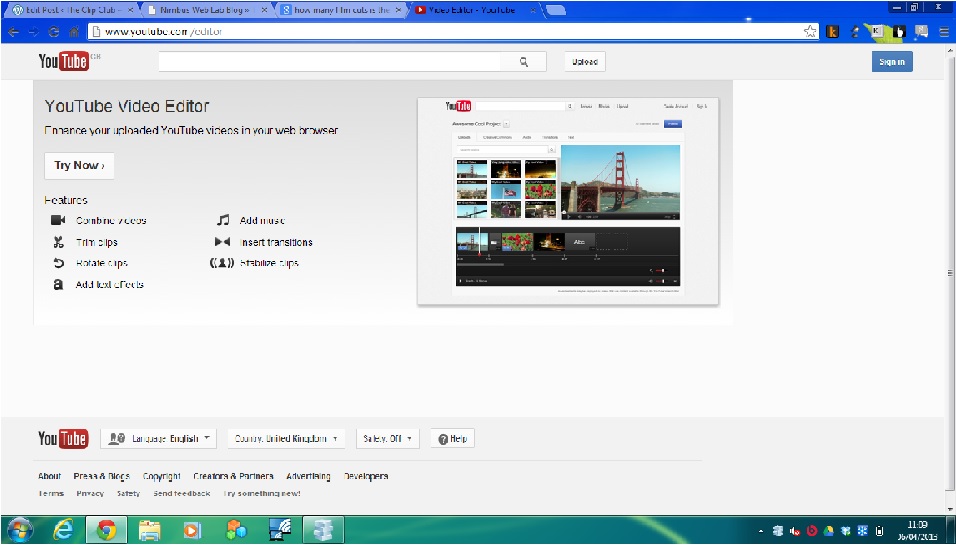This screenshot has width=956, height=546.
Task: Click the search magnifier icon
Action: point(524,62)
